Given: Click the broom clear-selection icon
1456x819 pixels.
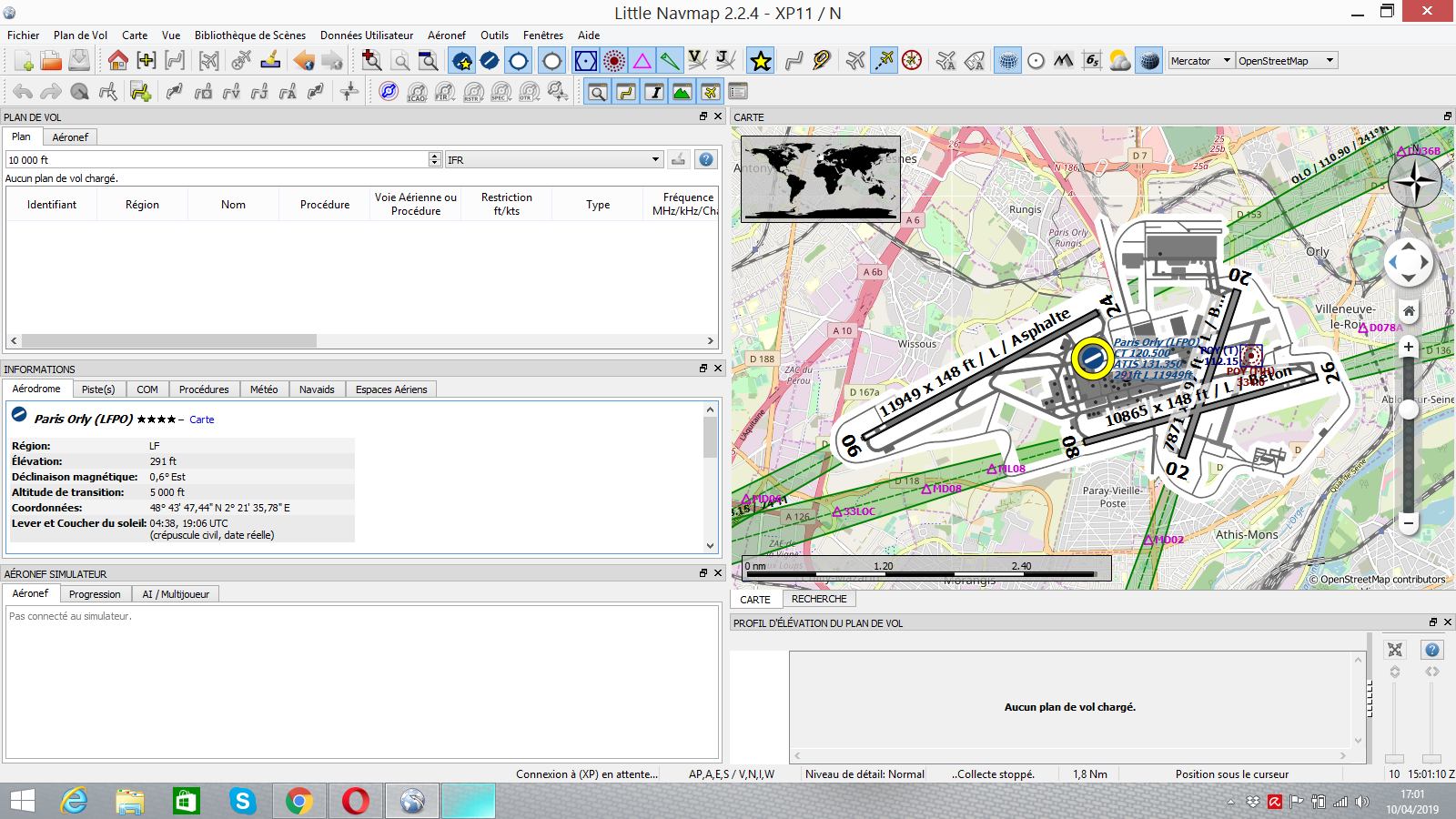Looking at the screenshot, I should pos(270,61).
